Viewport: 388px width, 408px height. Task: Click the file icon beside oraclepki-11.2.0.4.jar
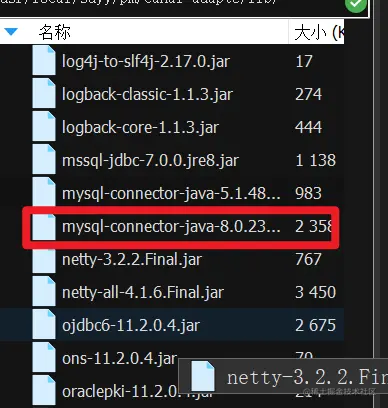pyautogui.click(x=44, y=390)
